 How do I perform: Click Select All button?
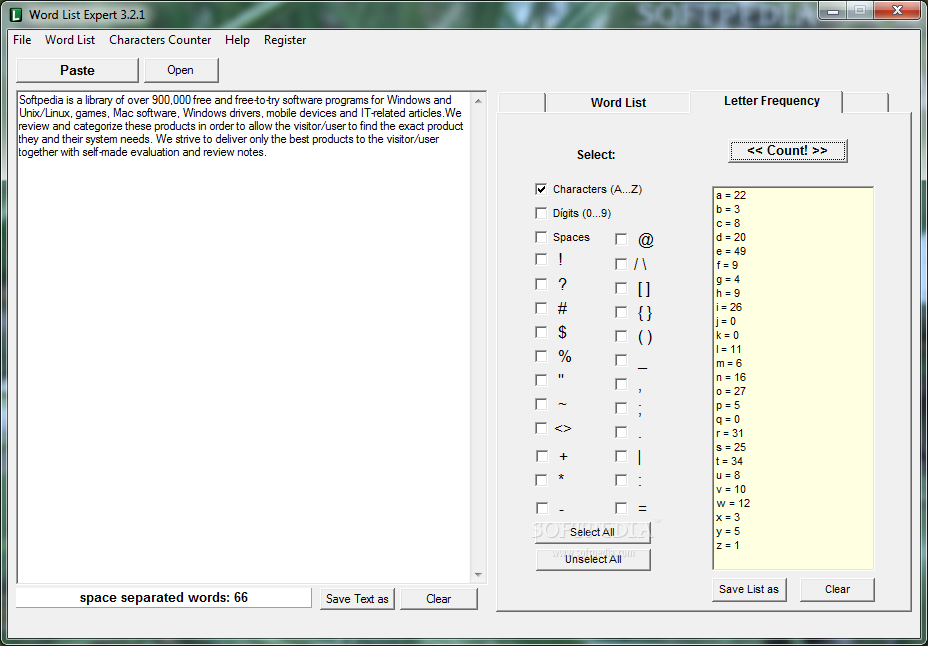coord(592,532)
